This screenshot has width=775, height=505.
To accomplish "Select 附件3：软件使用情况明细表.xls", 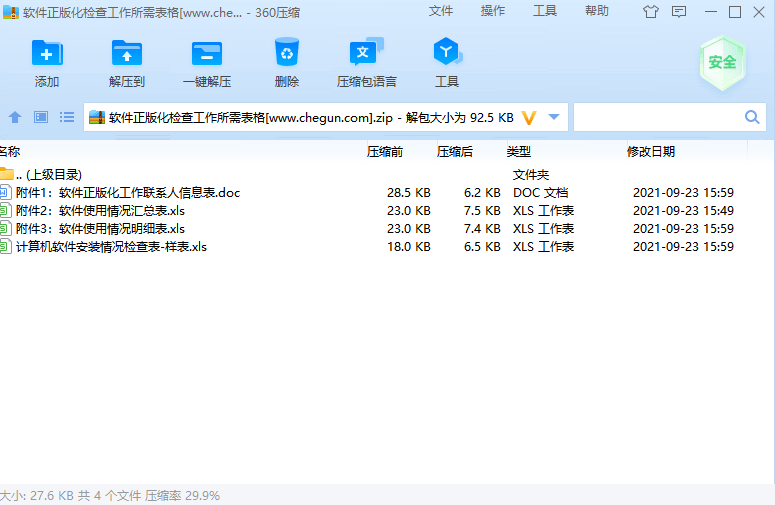I will pos(100,229).
